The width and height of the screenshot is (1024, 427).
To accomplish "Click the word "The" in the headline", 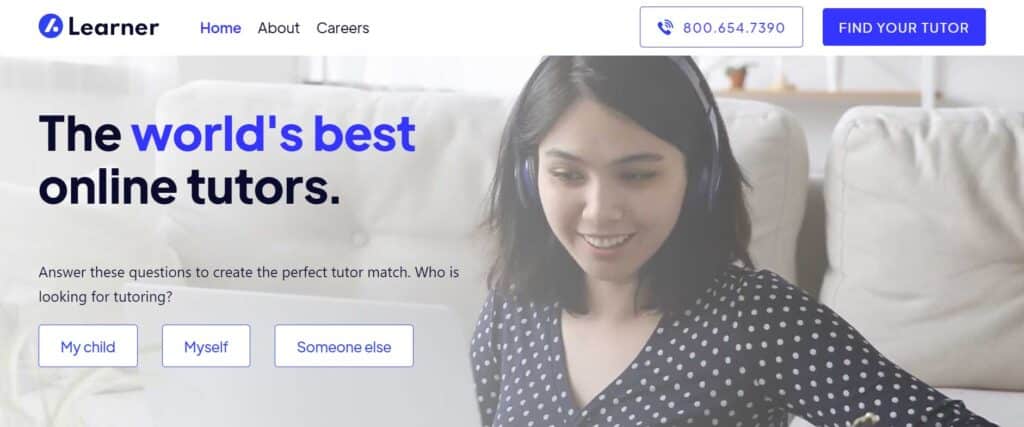I will 80,133.
